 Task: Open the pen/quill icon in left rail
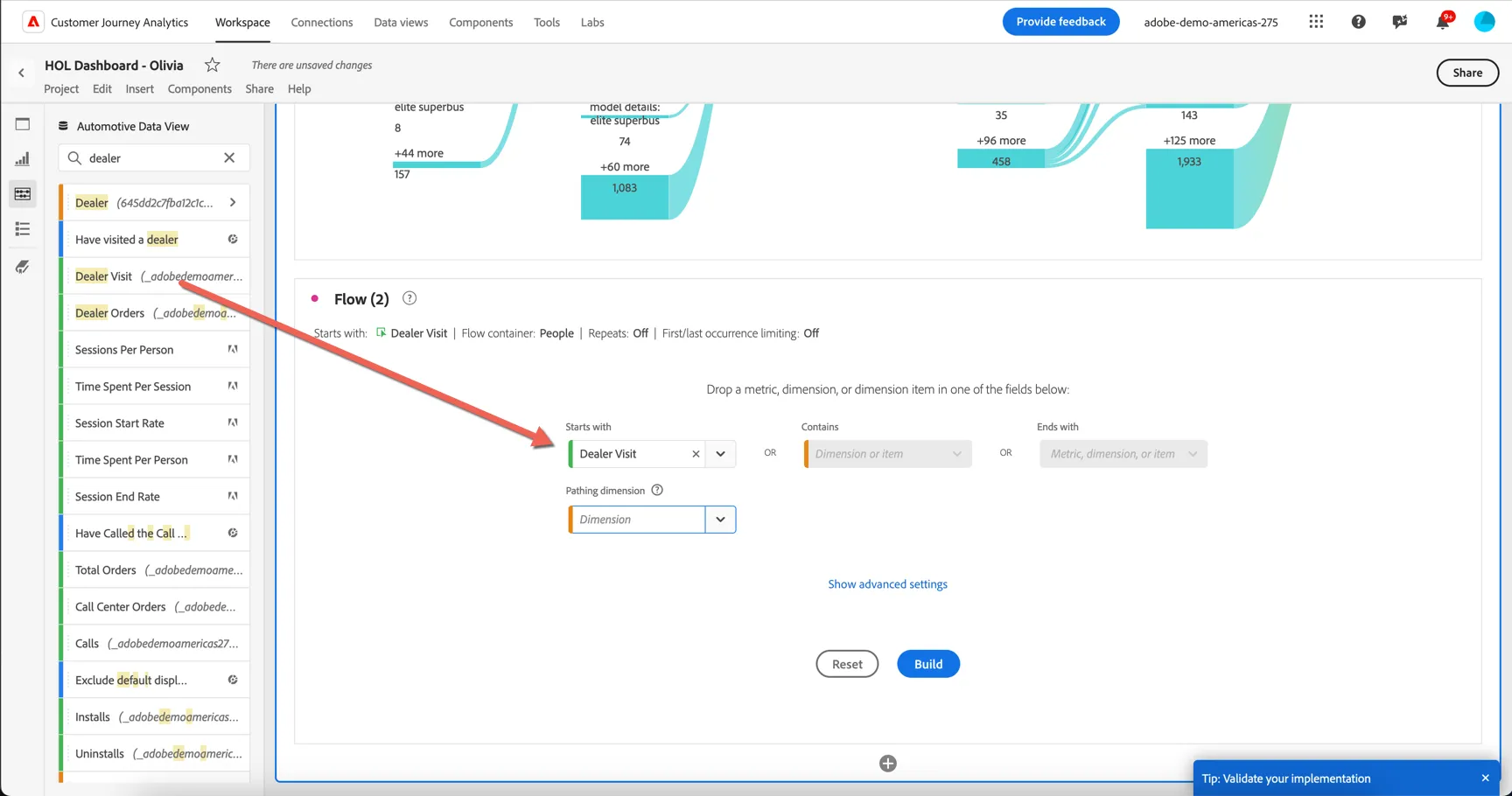[x=23, y=267]
